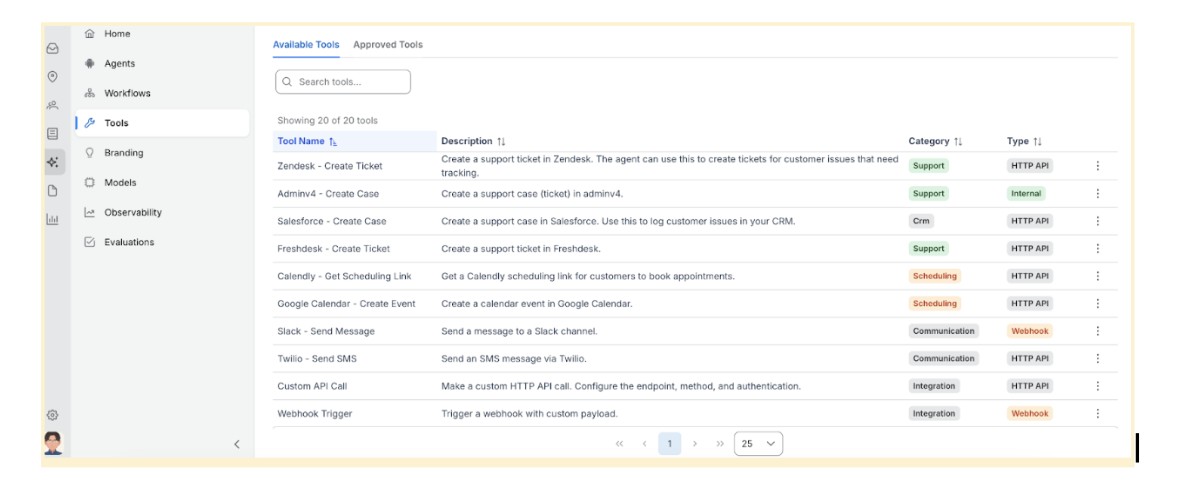Open the bar chart reports rail icon
Image resolution: width=1196 pixels, height=494 pixels.
tap(53, 220)
